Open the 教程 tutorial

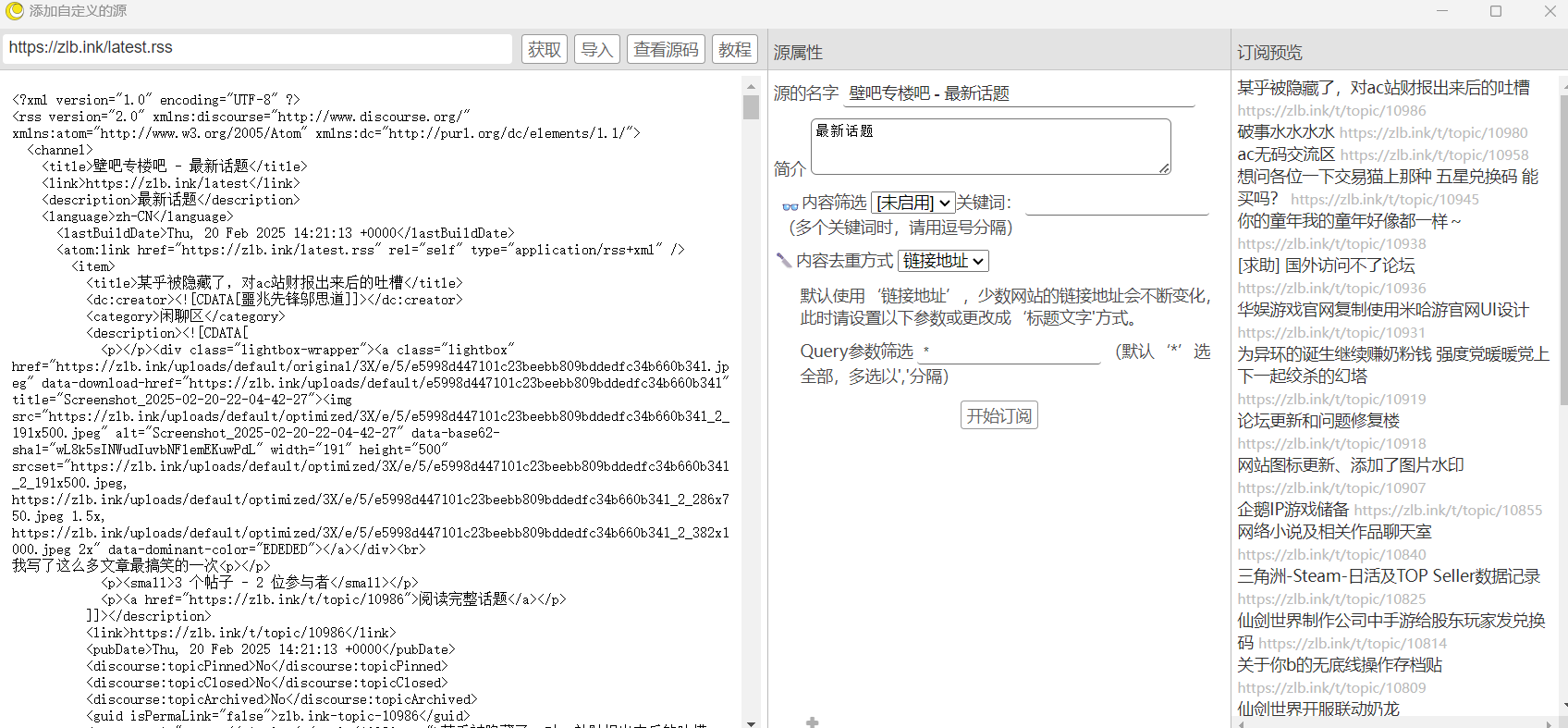click(x=735, y=49)
